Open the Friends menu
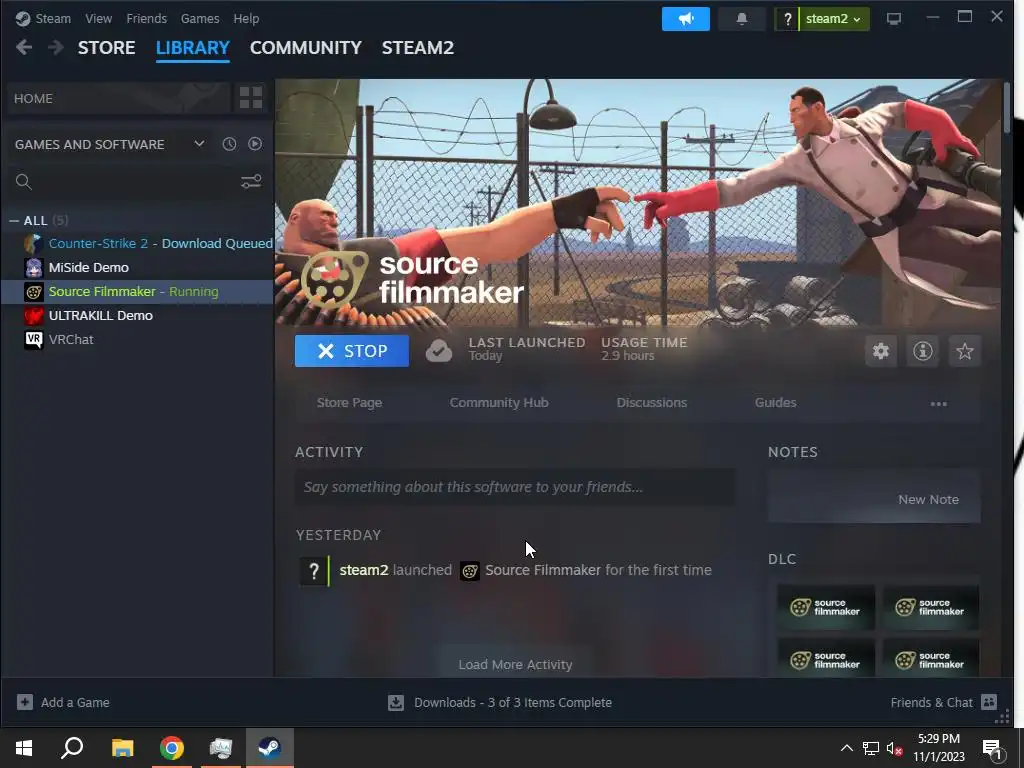The height and width of the screenshot is (768, 1024). tap(146, 18)
